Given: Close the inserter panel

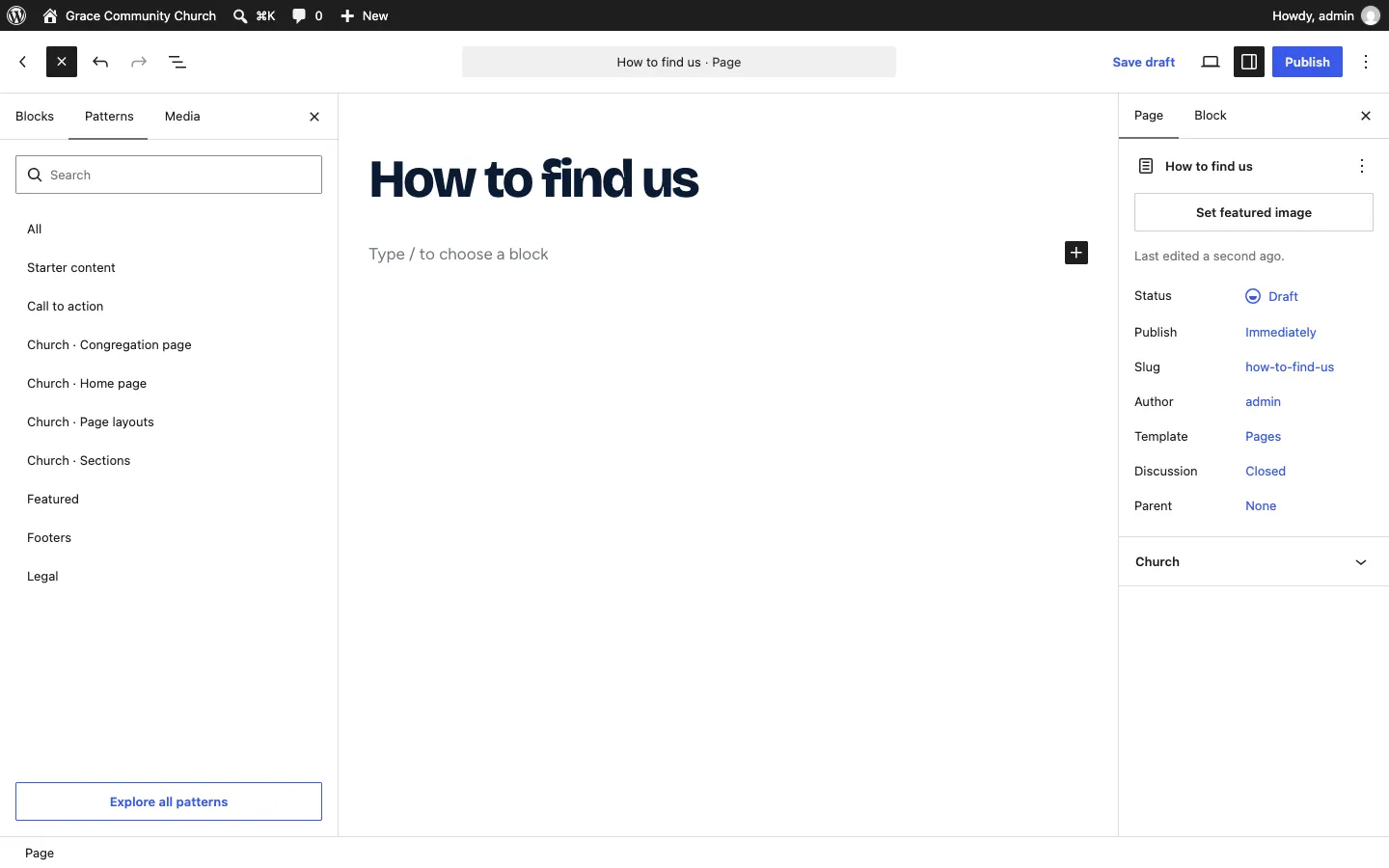Looking at the screenshot, I should point(314,117).
